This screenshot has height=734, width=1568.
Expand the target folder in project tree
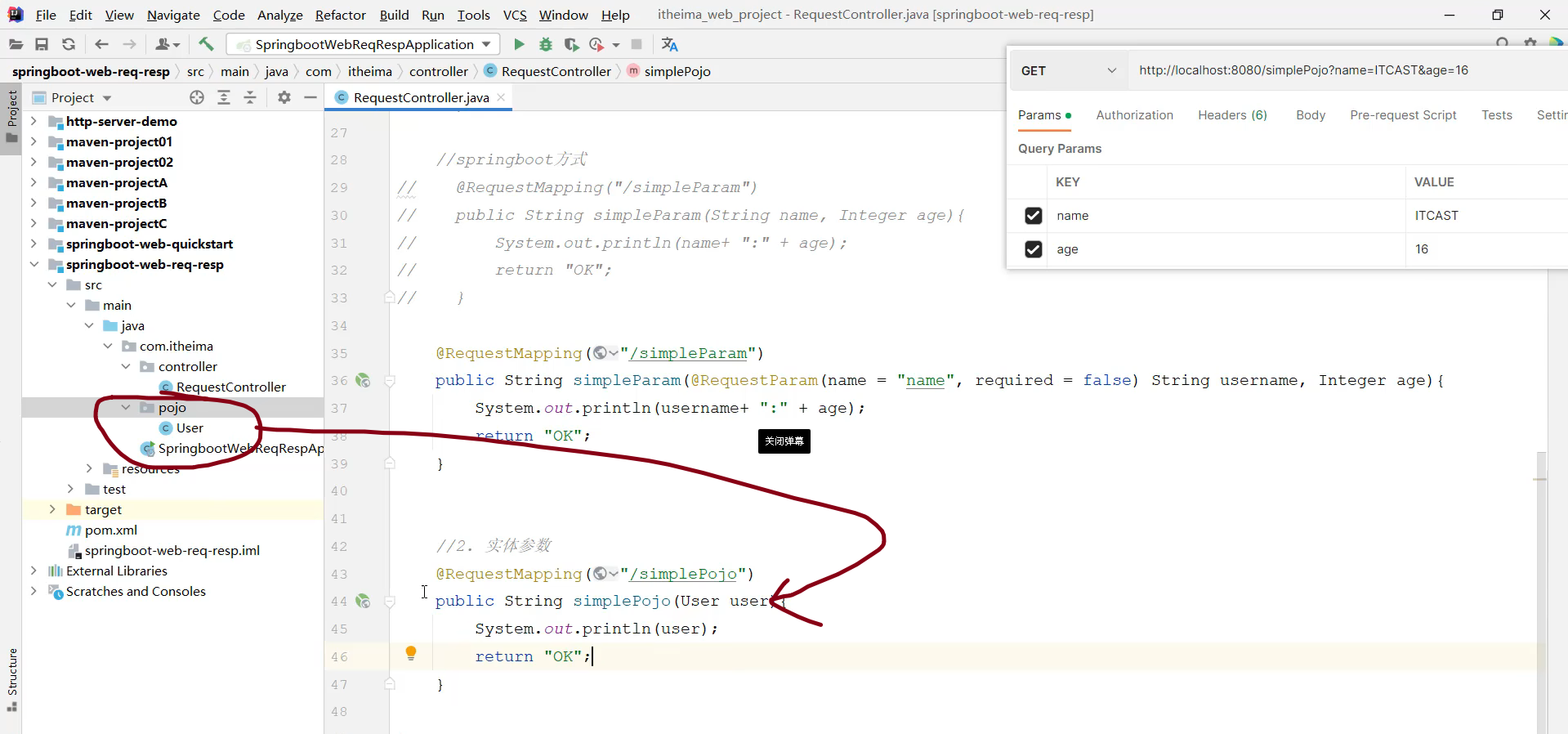(x=52, y=509)
